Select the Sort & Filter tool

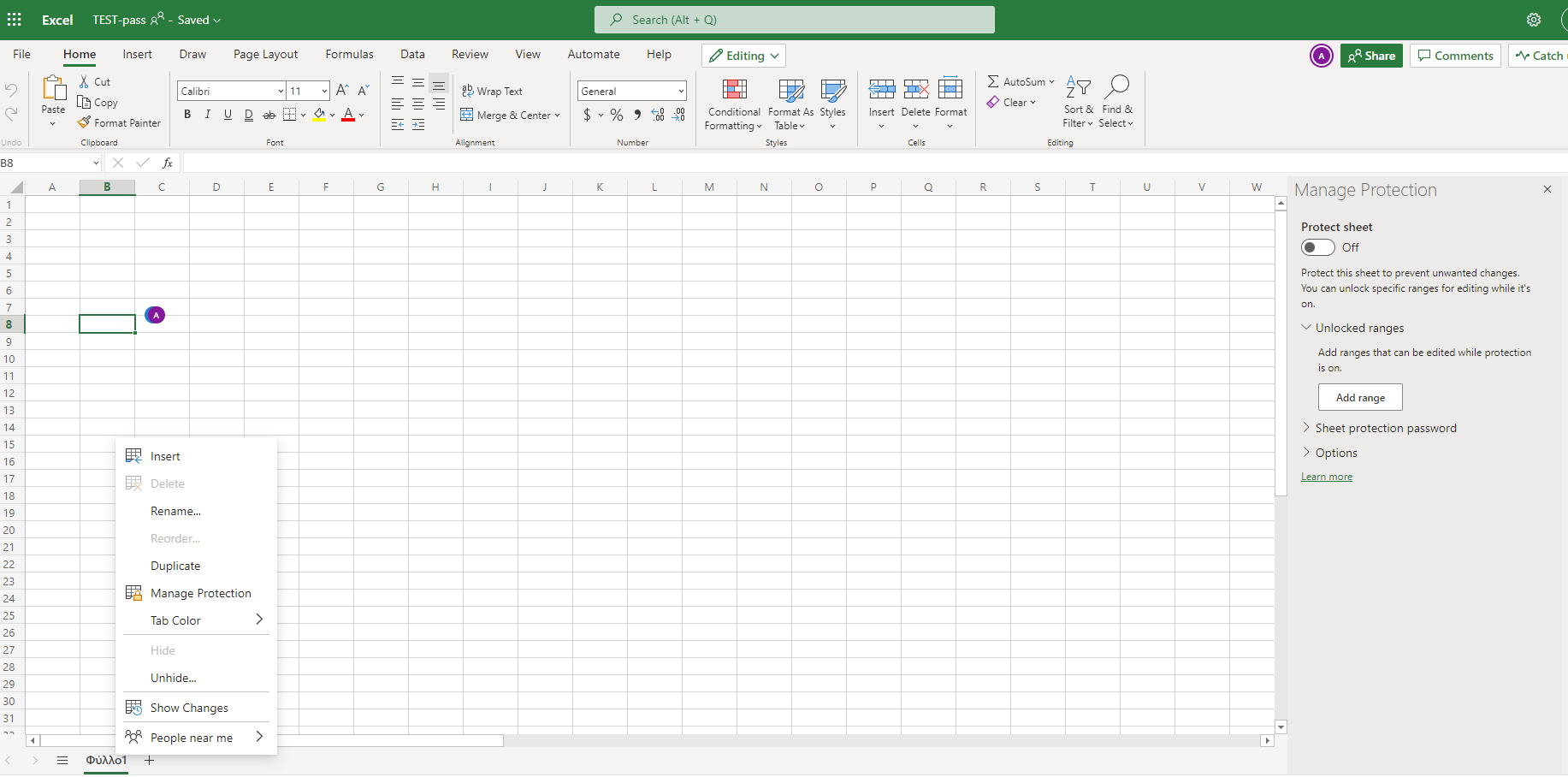(x=1078, y=101)
